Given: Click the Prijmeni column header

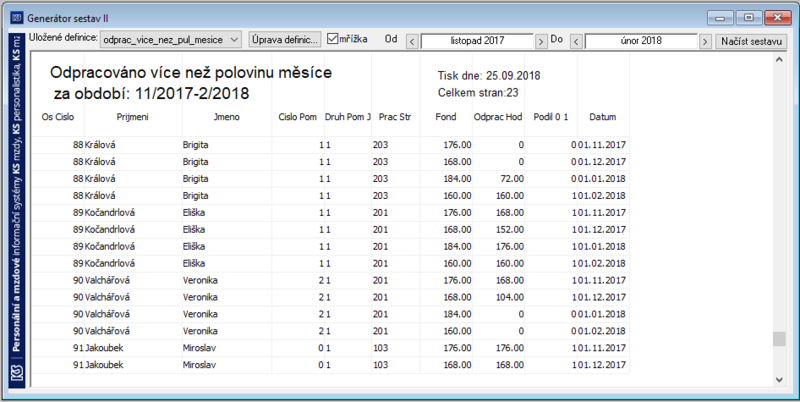Looking at the screenshot, I should click(x=133, y=117).
